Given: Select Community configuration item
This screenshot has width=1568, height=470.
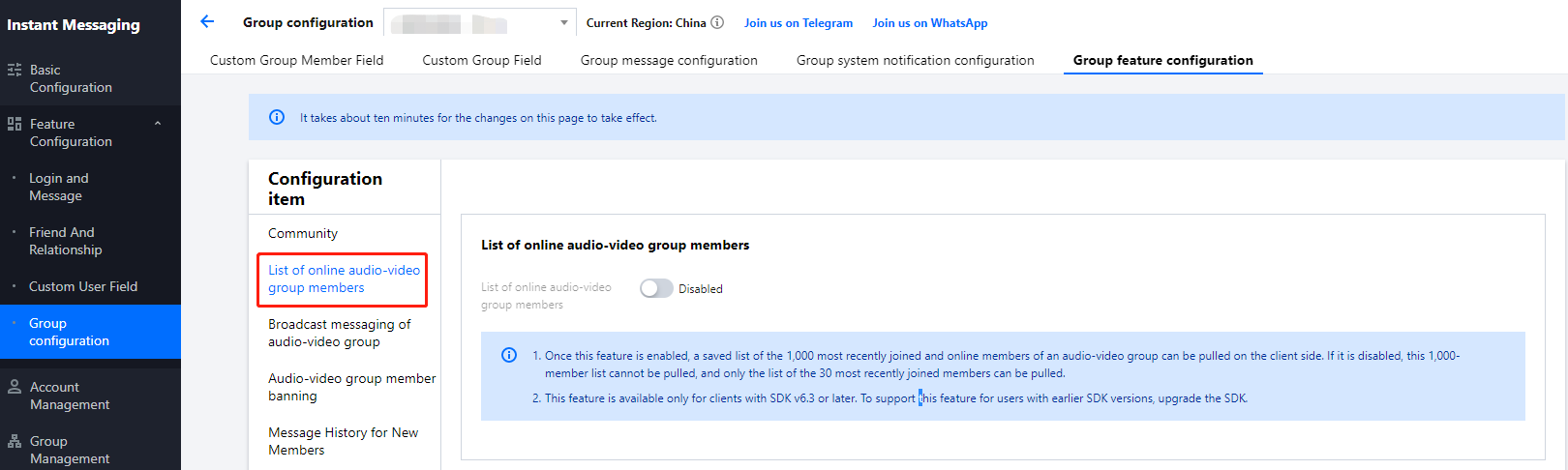Looking at the screenshot, I should 303,233.
